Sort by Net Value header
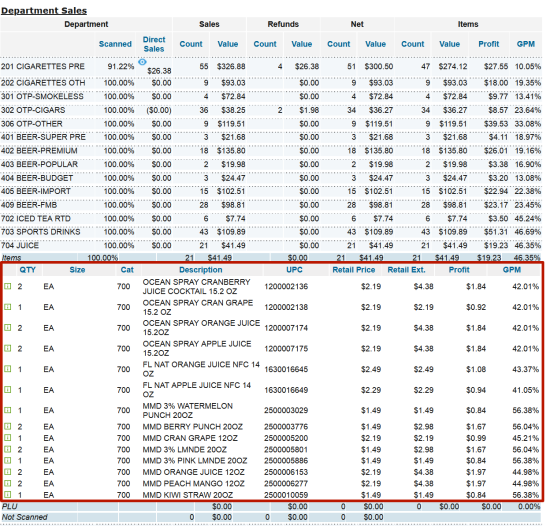Viewport: 550px width, 526px height. click(375, 44)
